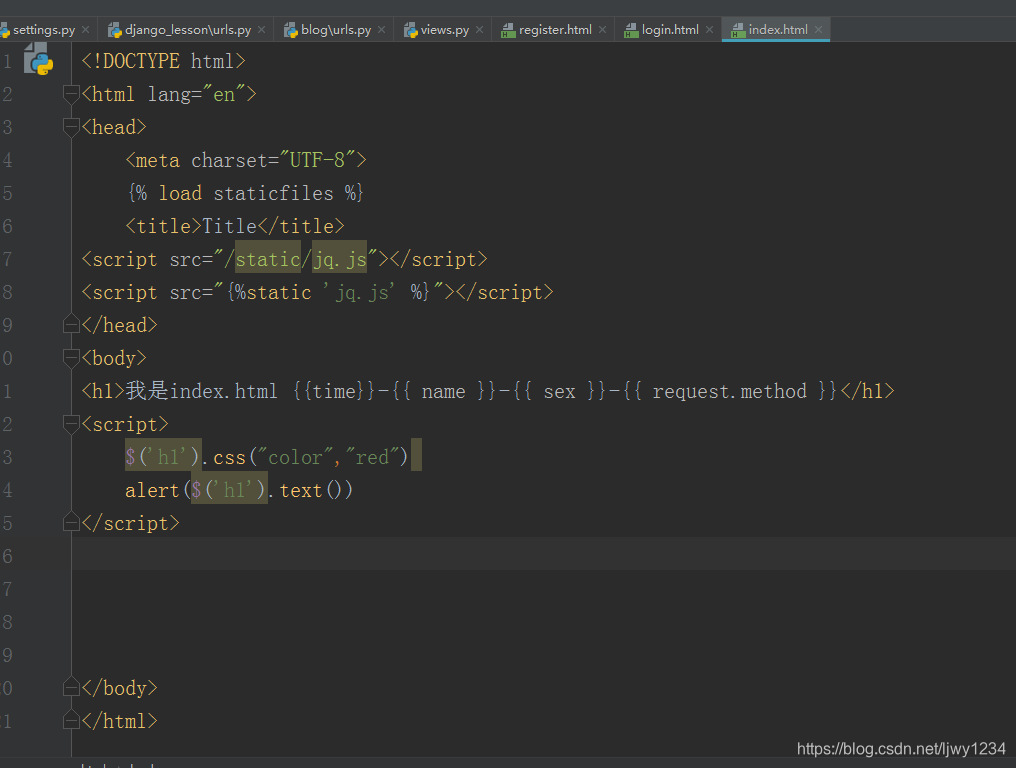Click the HTML file icon on register.html tab

pos(508,30)
